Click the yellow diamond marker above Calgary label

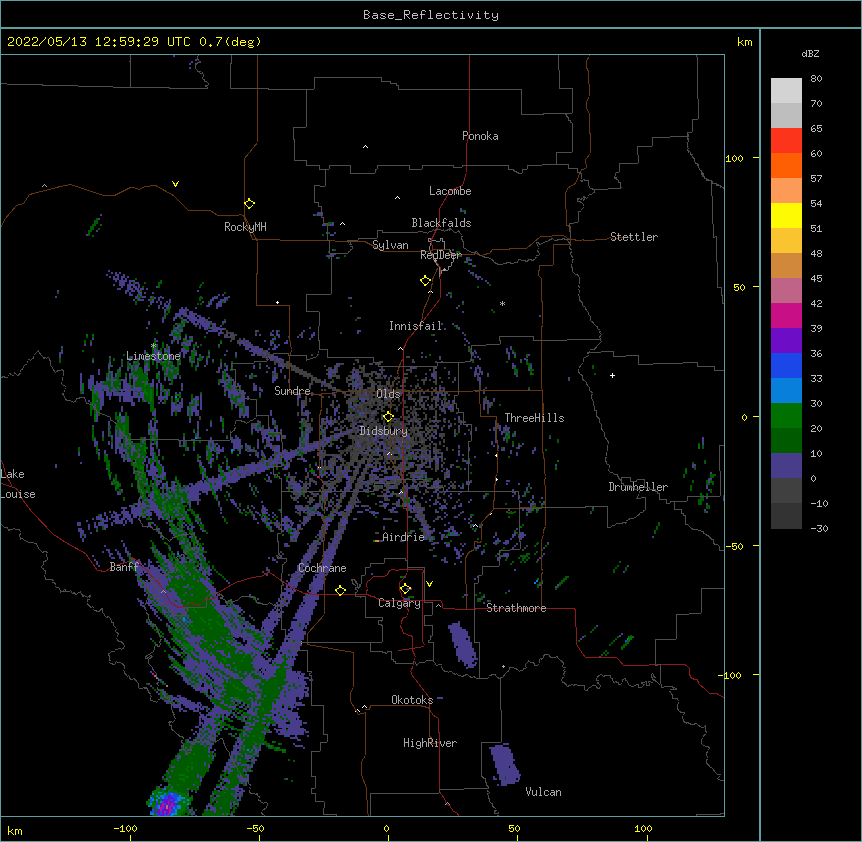coord(405,589)
